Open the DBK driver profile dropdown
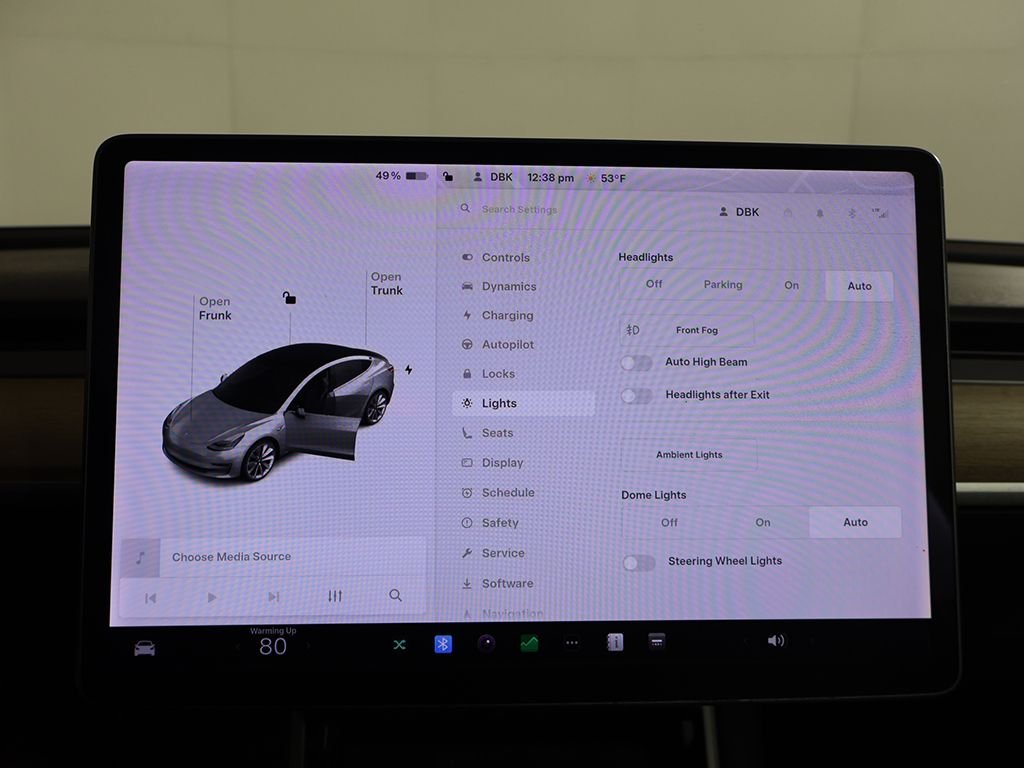Viewport: 1024px width, 768px height. pos(739,212)
